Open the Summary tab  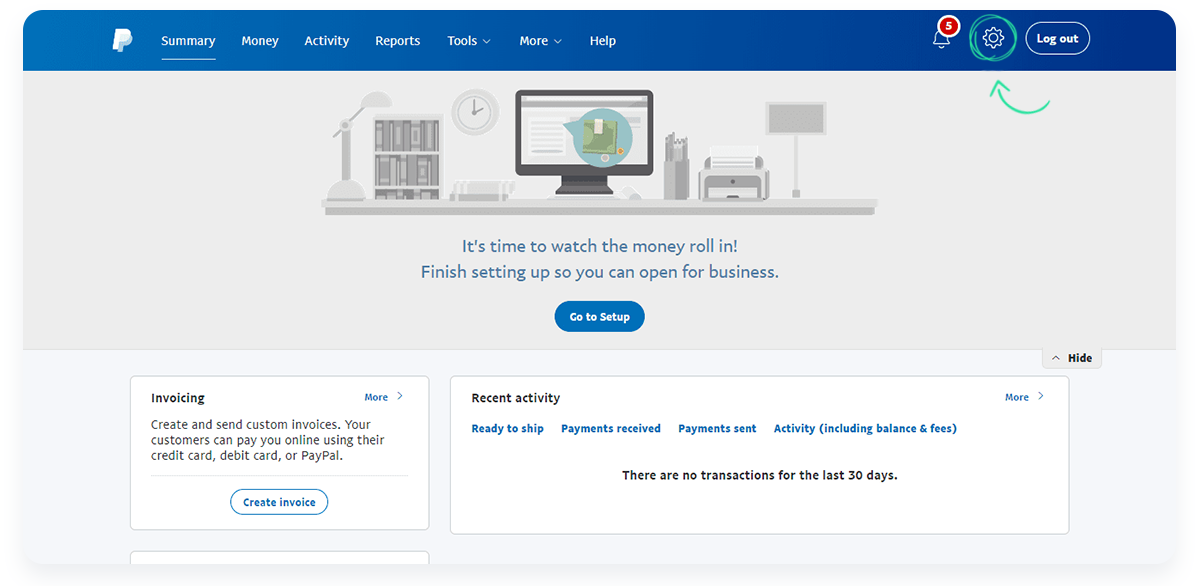click(x=188, y=41)
